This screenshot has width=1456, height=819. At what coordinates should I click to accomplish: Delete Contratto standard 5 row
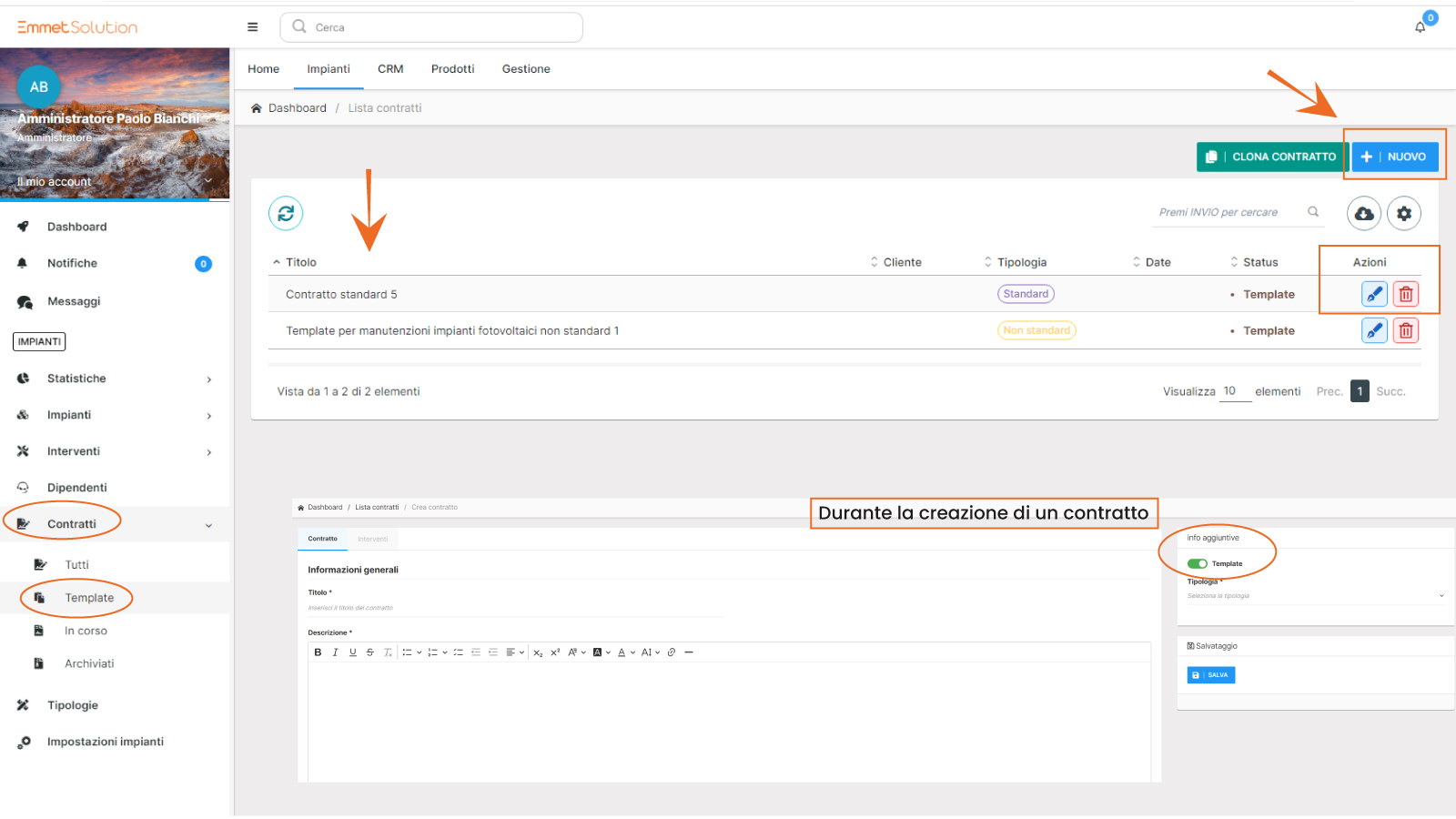coord(1406,294)
